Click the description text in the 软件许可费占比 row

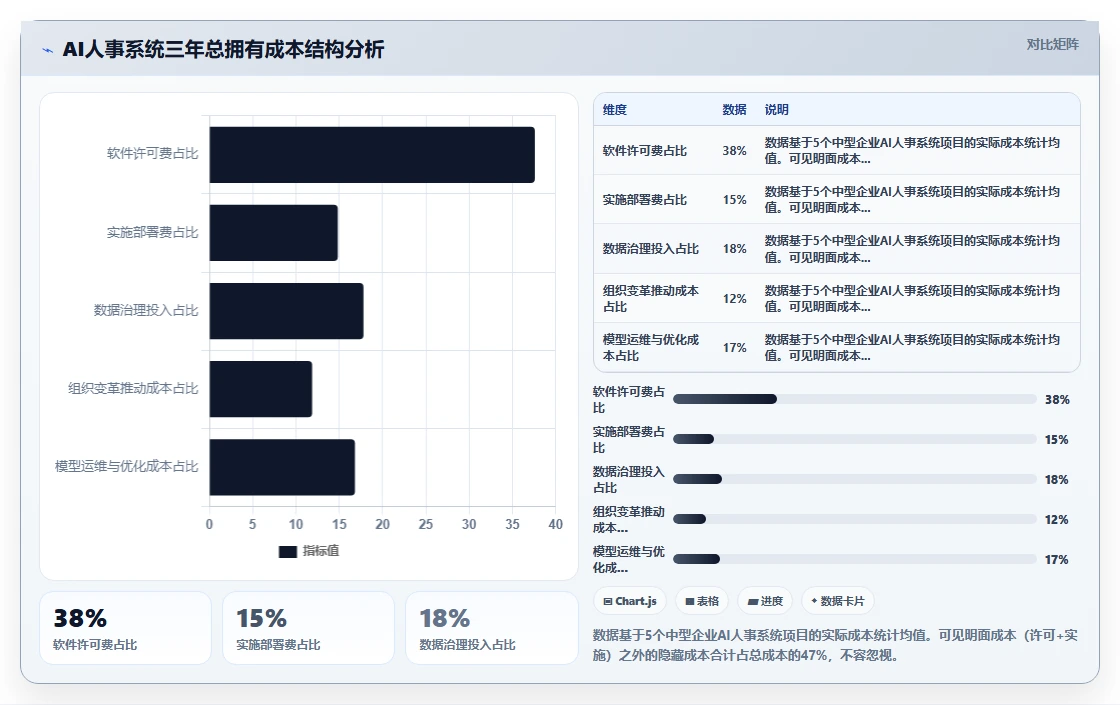(x=912, y=151)
